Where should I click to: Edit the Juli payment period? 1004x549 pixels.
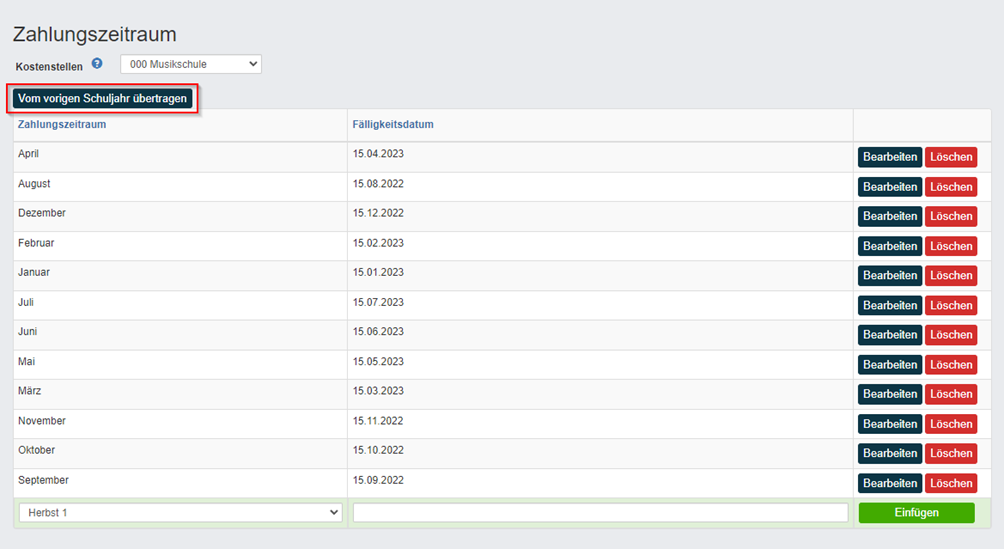coord(889,306)
